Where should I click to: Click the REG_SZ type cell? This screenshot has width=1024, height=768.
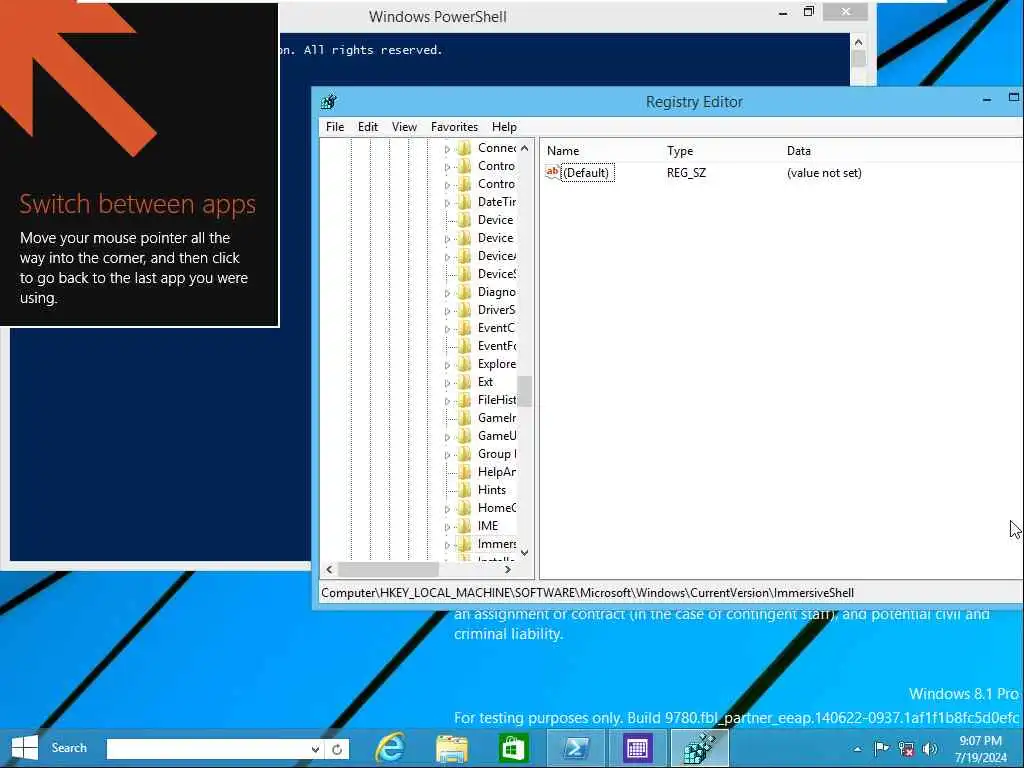point(686,173)
